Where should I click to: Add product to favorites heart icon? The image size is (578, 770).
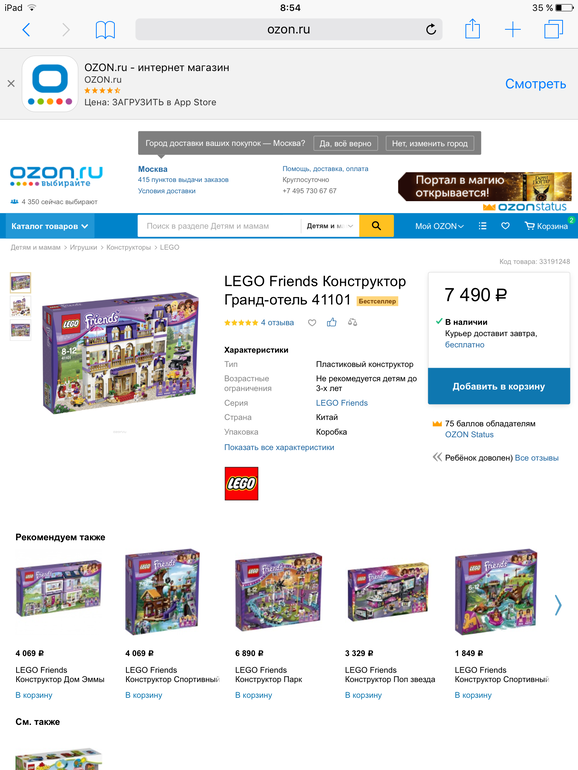point(312,323)
